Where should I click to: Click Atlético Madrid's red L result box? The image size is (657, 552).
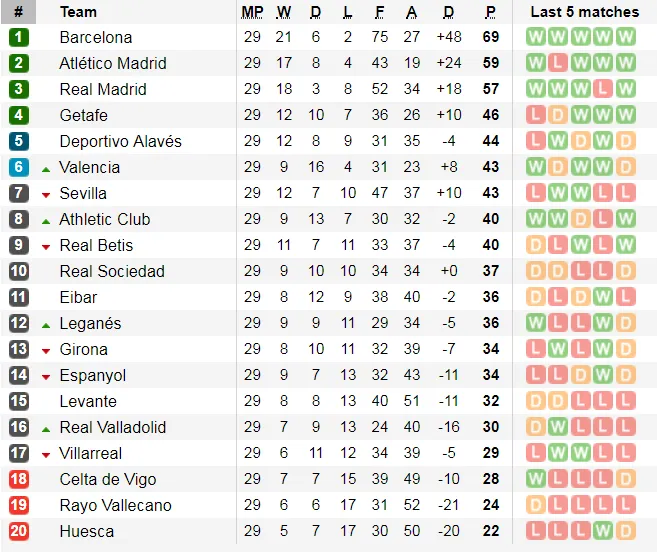tap(558, 63)
